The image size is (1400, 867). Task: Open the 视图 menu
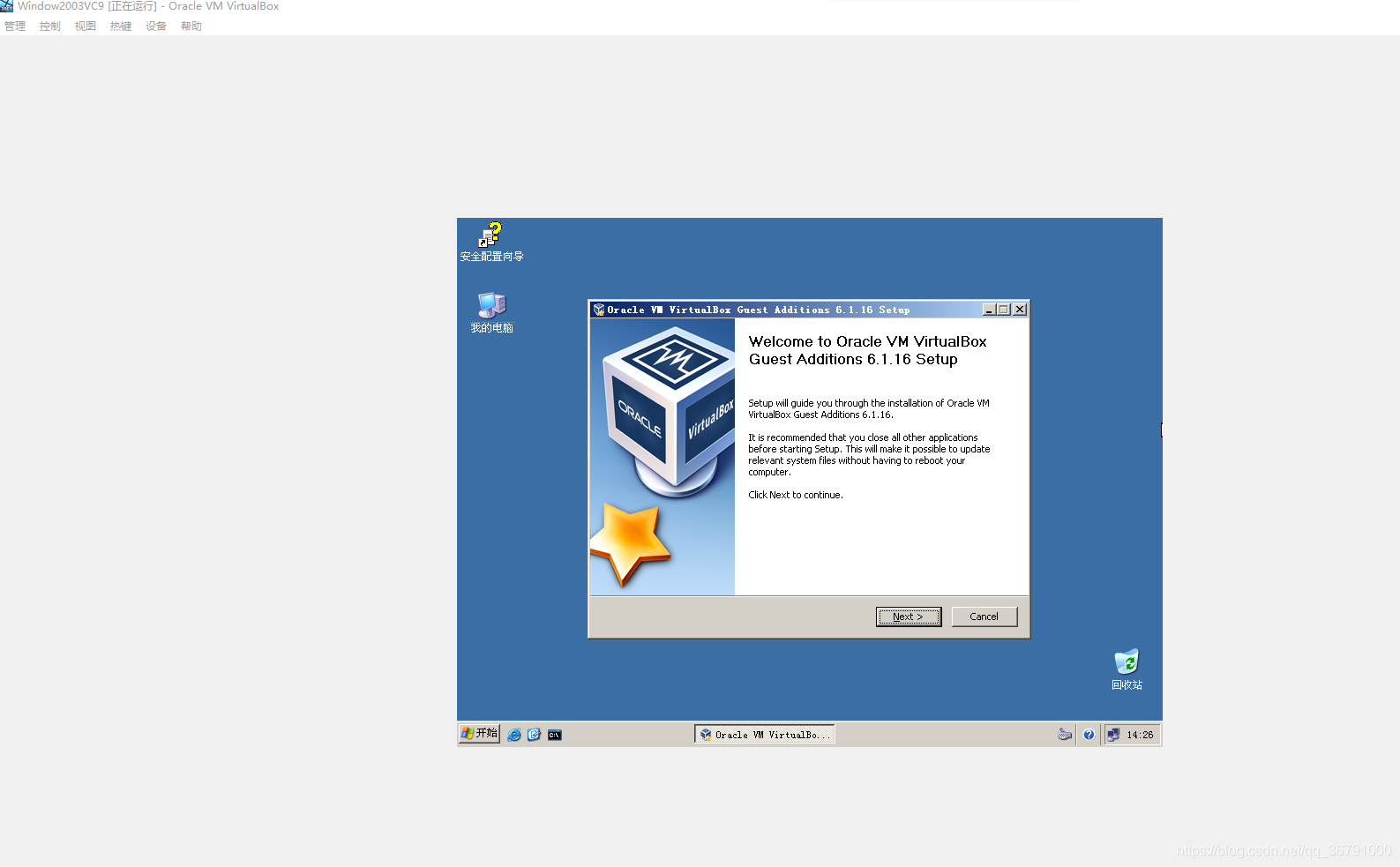(86, 26)
